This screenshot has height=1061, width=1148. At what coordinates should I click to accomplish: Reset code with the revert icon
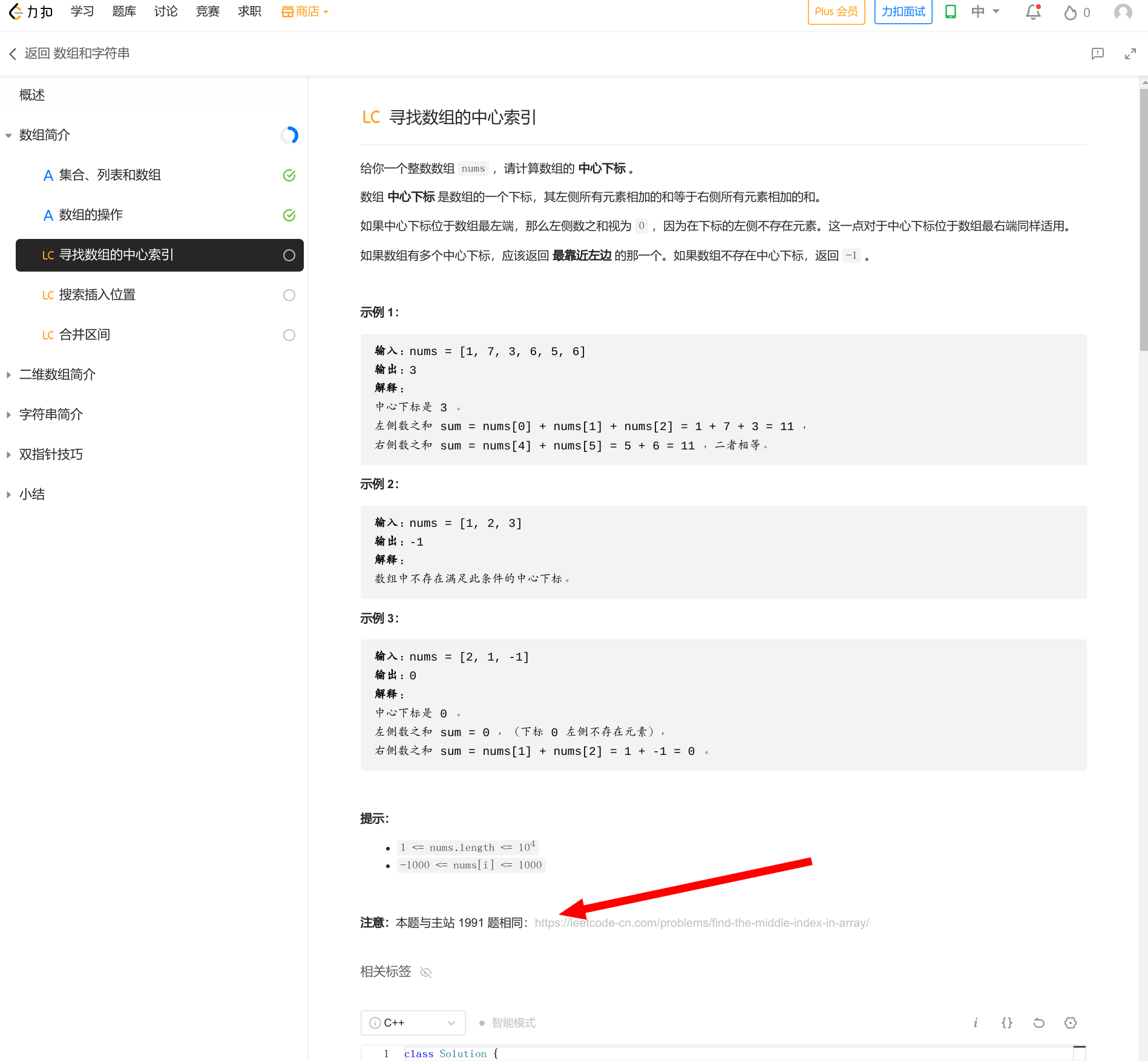click(x=1039, y=1023)
